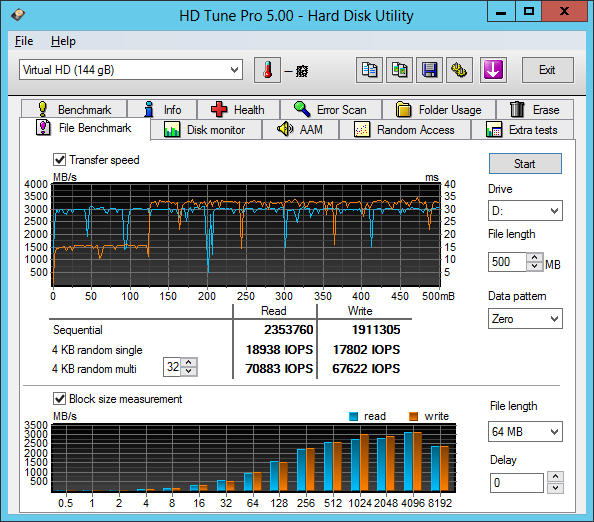The height and width of the screenshot is (522, 594).
Task: Click 17802 IOPS write value
Action: pos(366,349)
